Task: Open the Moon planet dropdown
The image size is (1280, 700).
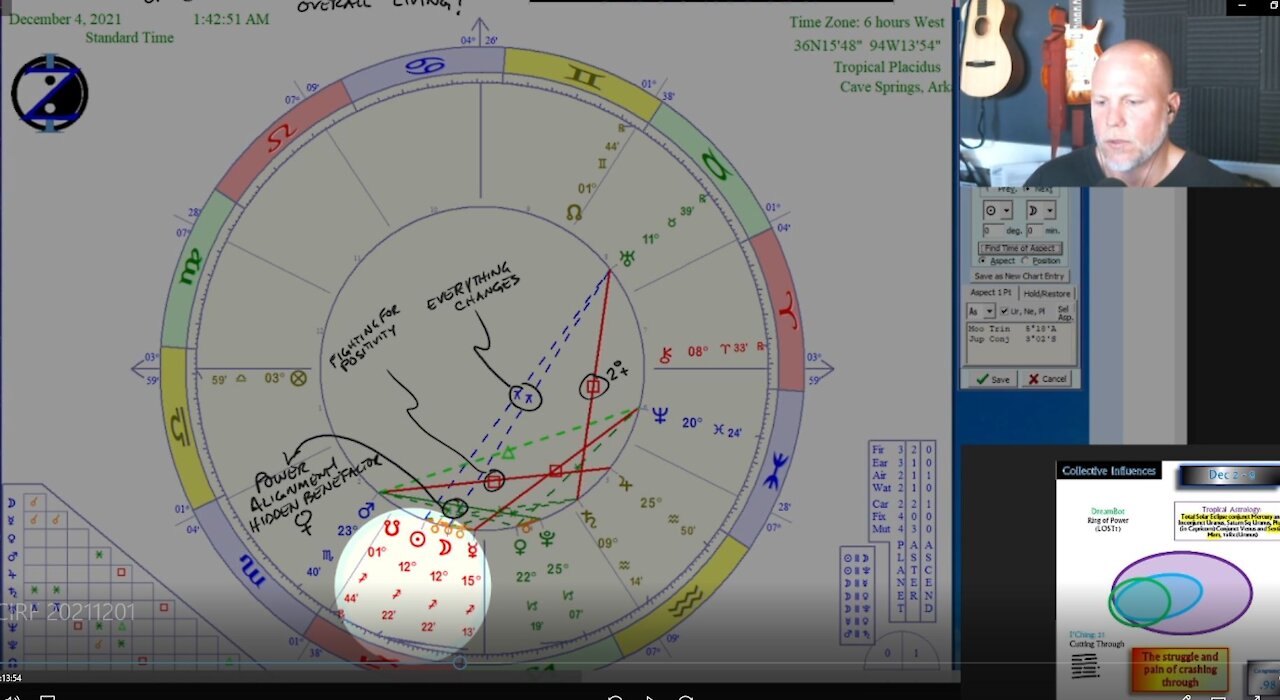Action: [x=1041, y=210]
